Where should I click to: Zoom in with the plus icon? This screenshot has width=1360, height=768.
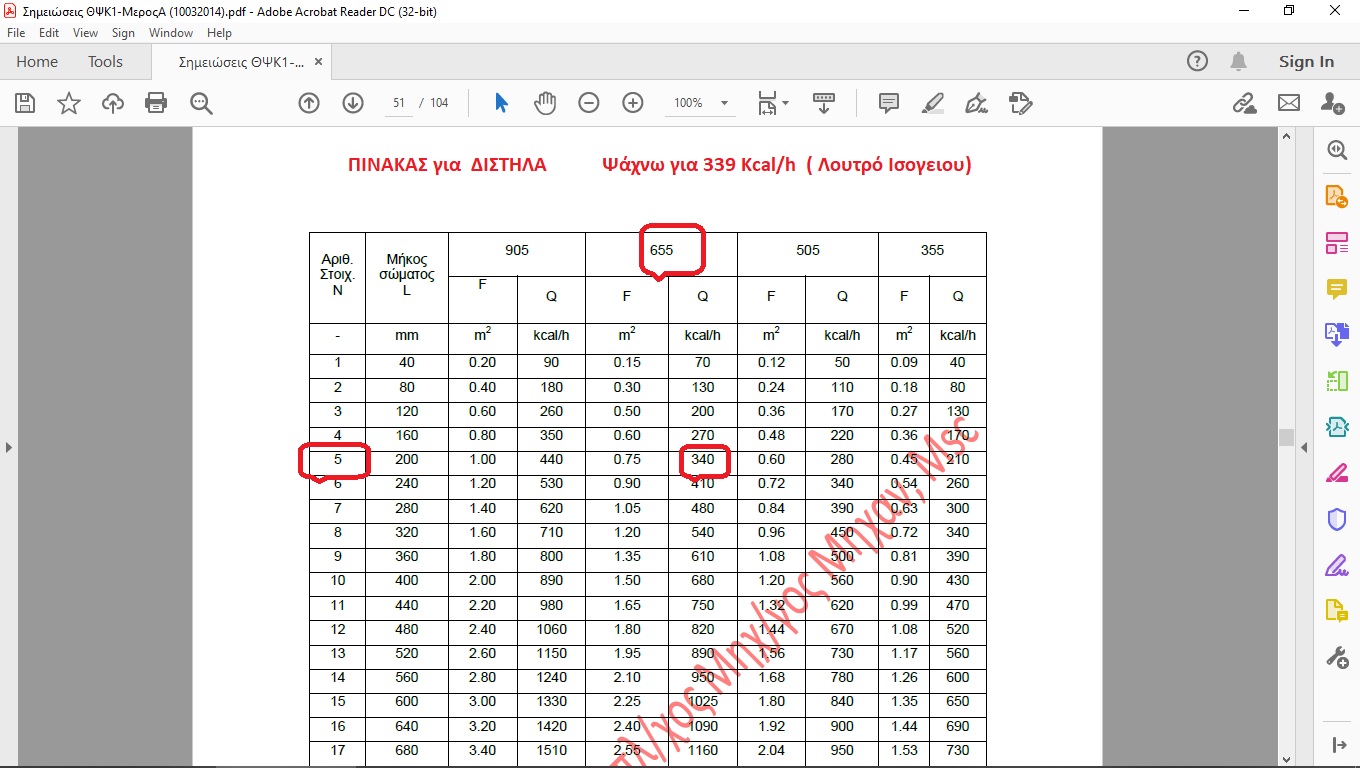[x=633, y=103]
